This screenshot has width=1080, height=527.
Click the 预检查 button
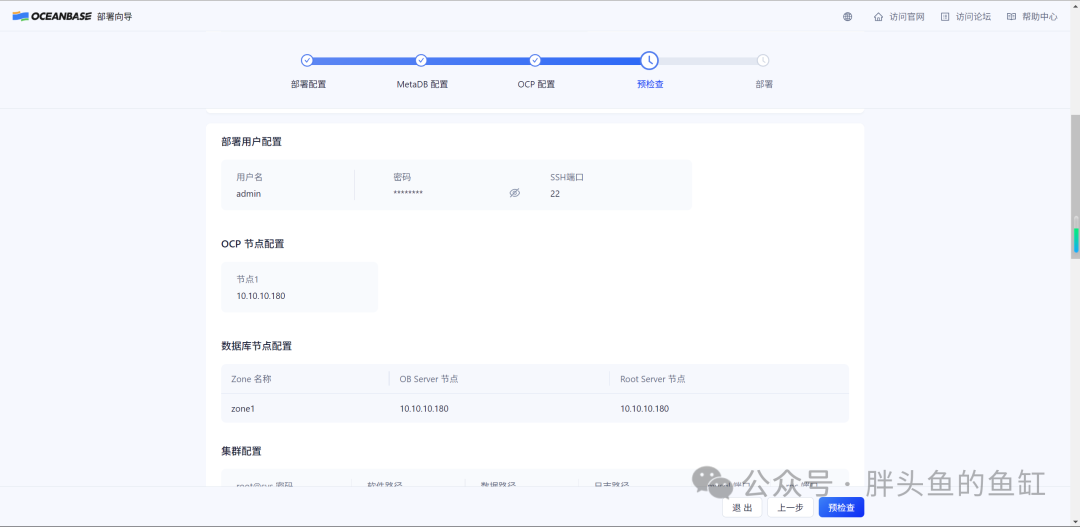(x=841, y=508)
